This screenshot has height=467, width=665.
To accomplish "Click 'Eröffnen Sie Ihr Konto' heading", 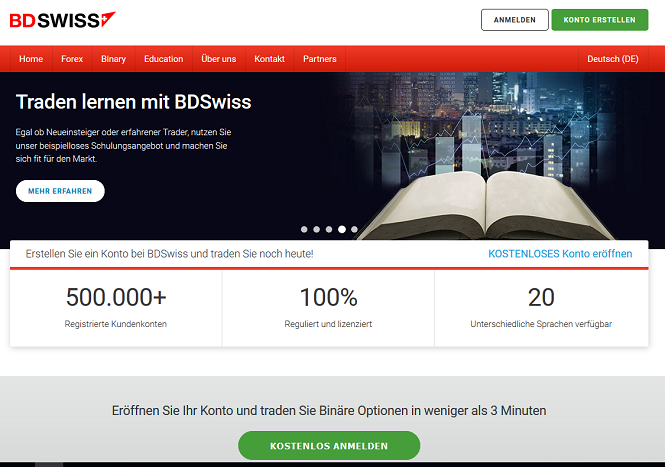I will pyautogui.click(x=329, y=411).
